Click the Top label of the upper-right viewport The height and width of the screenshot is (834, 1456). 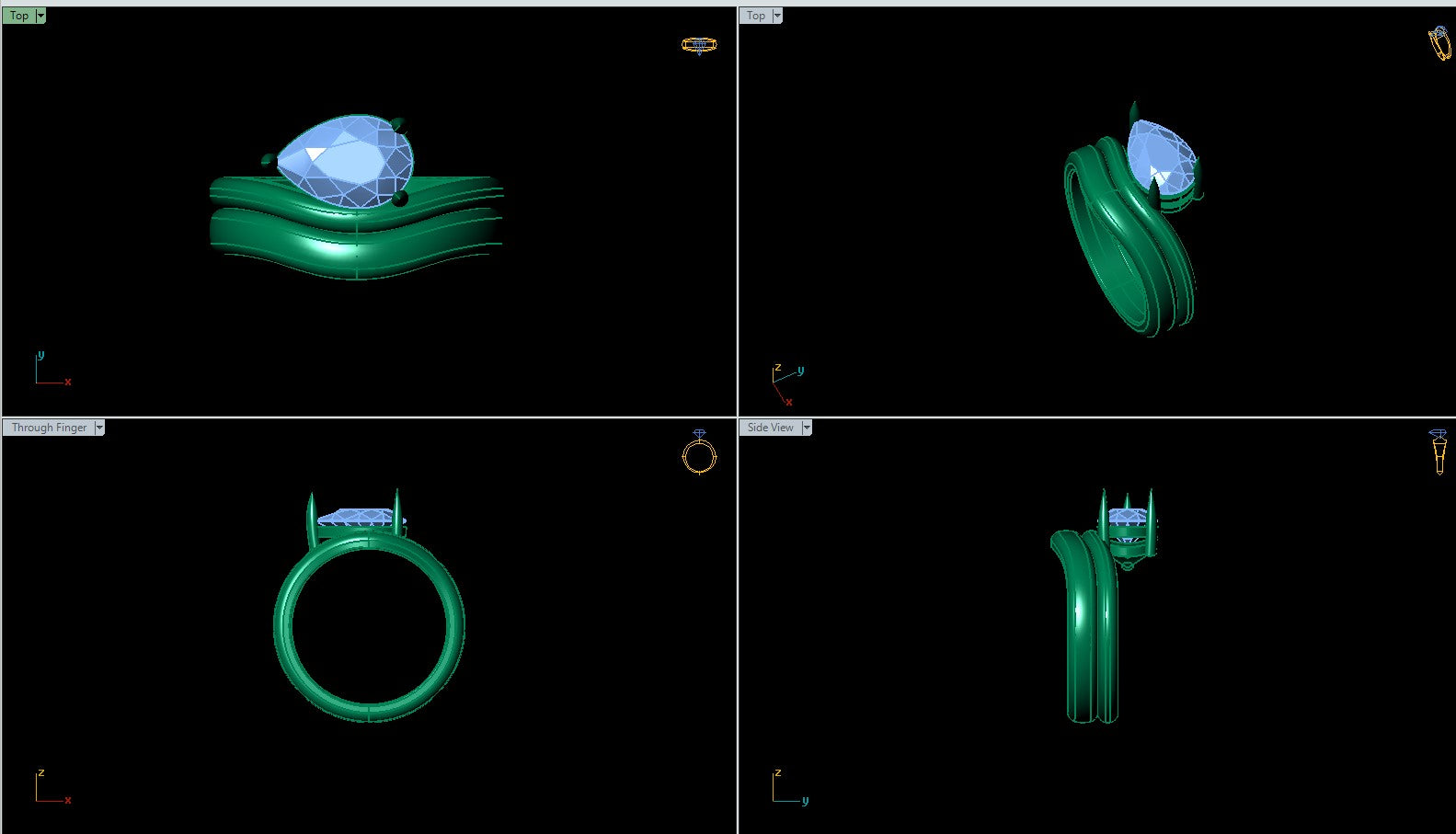pos(756,16)
